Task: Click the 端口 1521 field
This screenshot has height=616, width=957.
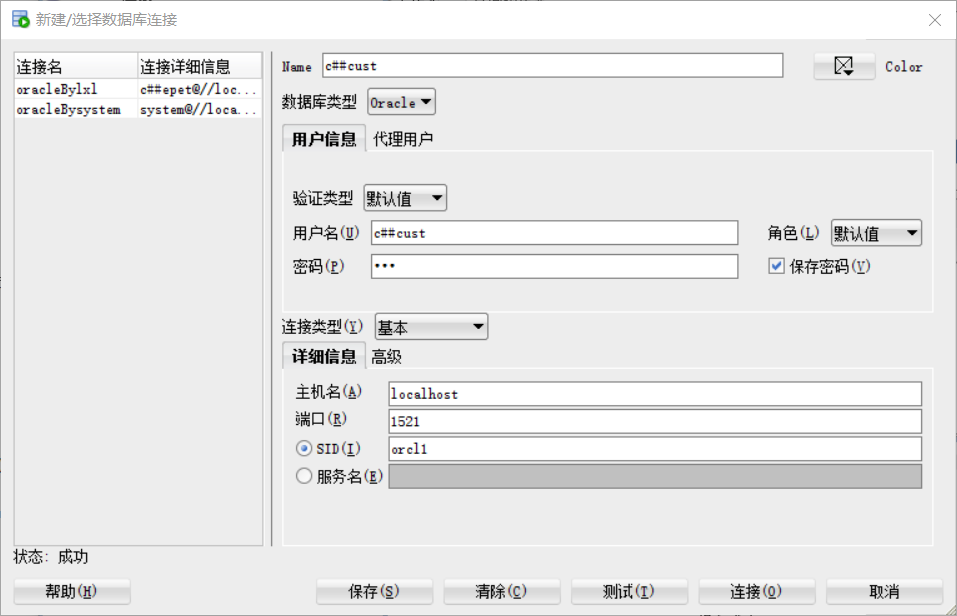Action: click(x=655, y=421)
